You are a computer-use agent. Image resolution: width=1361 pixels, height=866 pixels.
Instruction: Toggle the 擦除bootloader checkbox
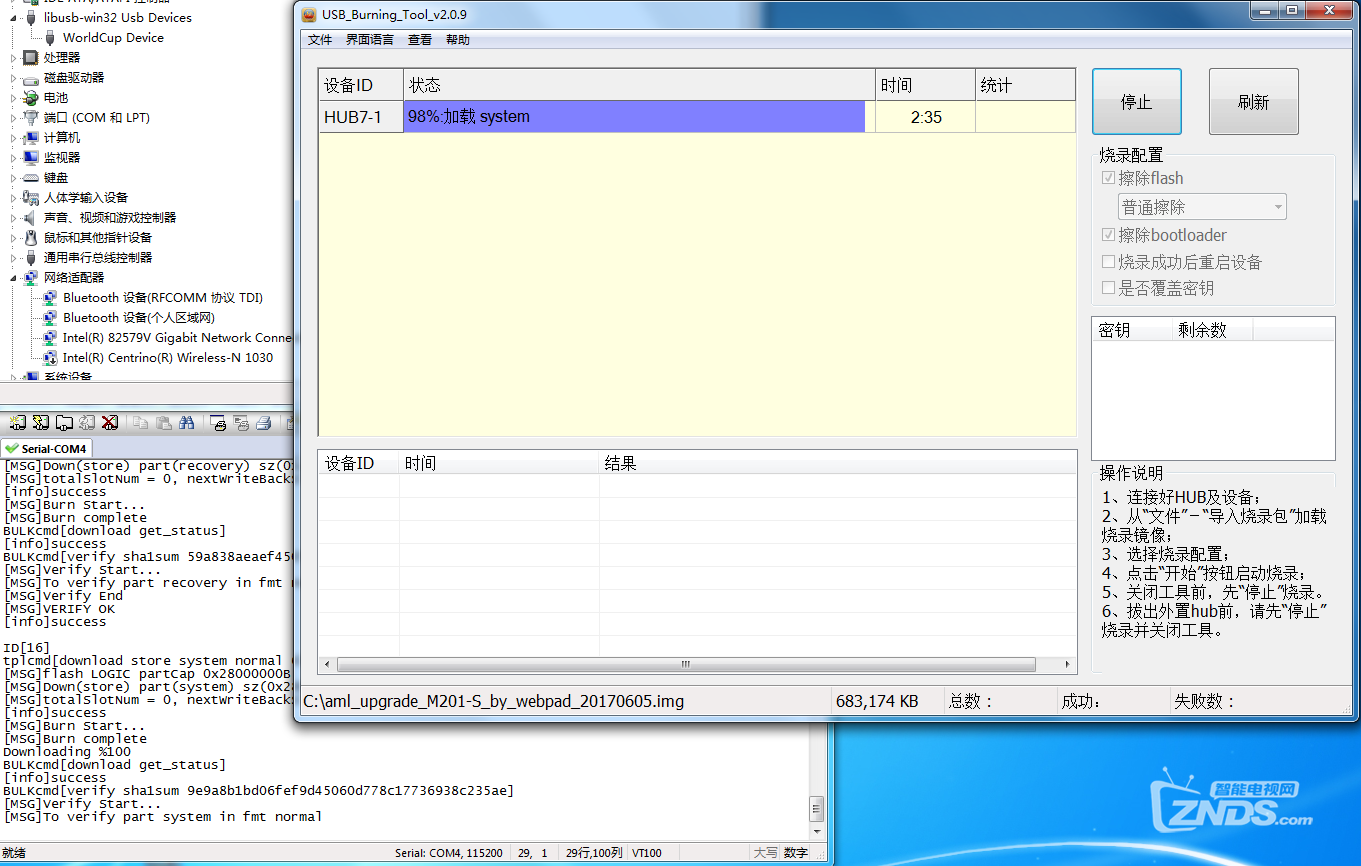[1108, 235]
